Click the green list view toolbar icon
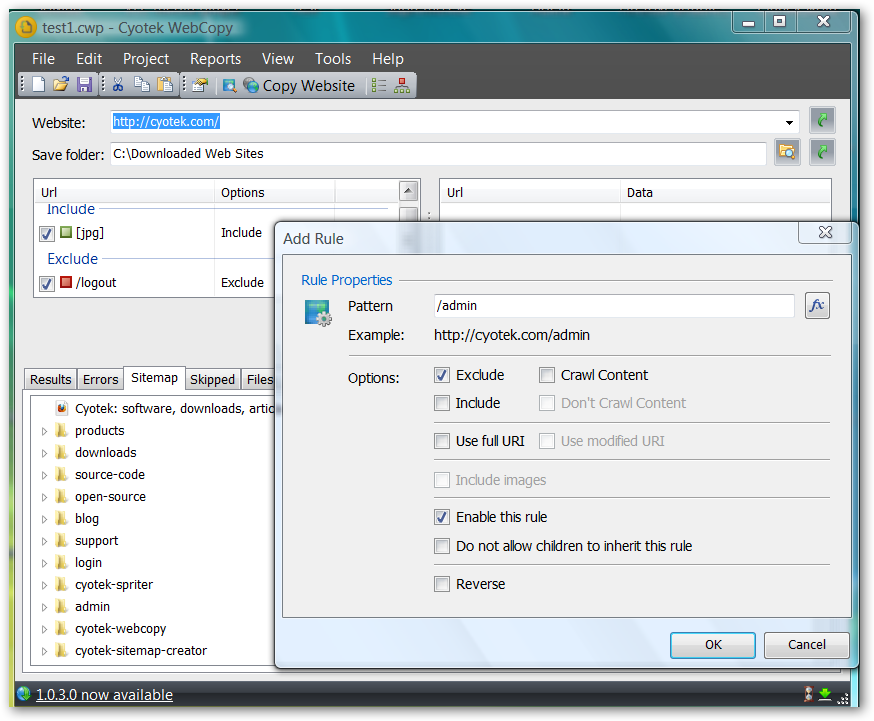The width and height of the screenshot is (874, 721). pos(379,85)
